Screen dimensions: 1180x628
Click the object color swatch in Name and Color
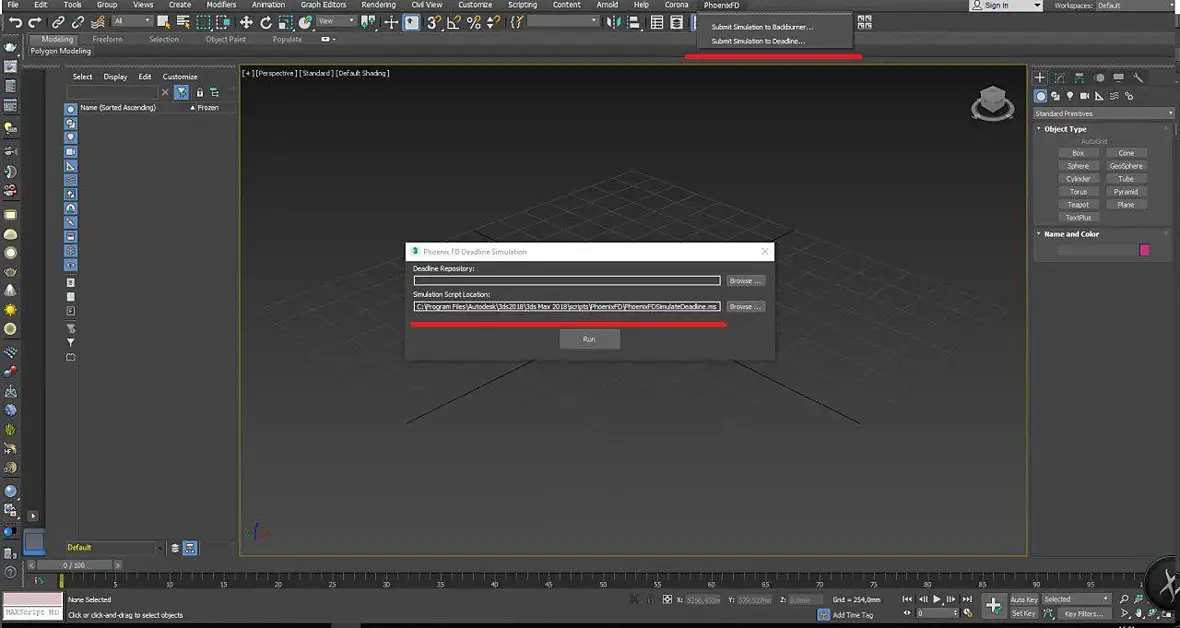click(x=1145, y=250)
